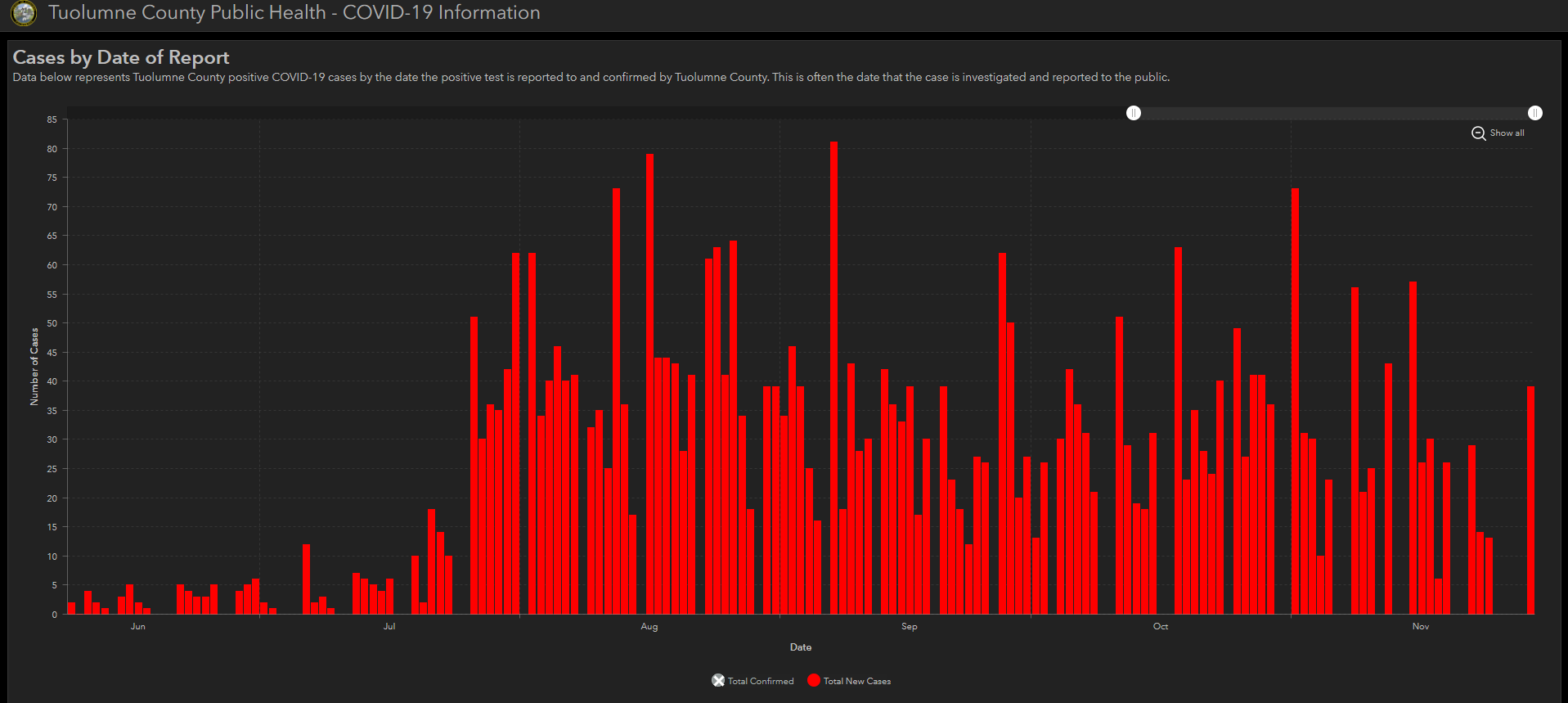Hide Total New Cases series via its label
The image size is (1568, 703).
[857, 681]
